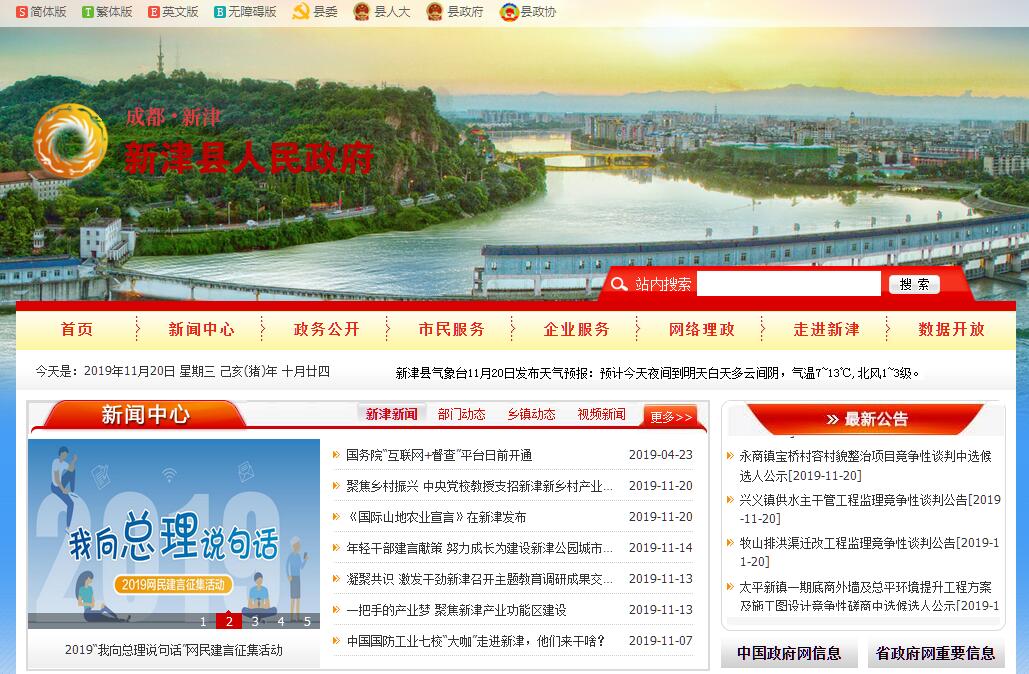This screenshot has width=1029, height=674.
Task: Show slide 2 in the news carousel
Action: pos(229,621)
